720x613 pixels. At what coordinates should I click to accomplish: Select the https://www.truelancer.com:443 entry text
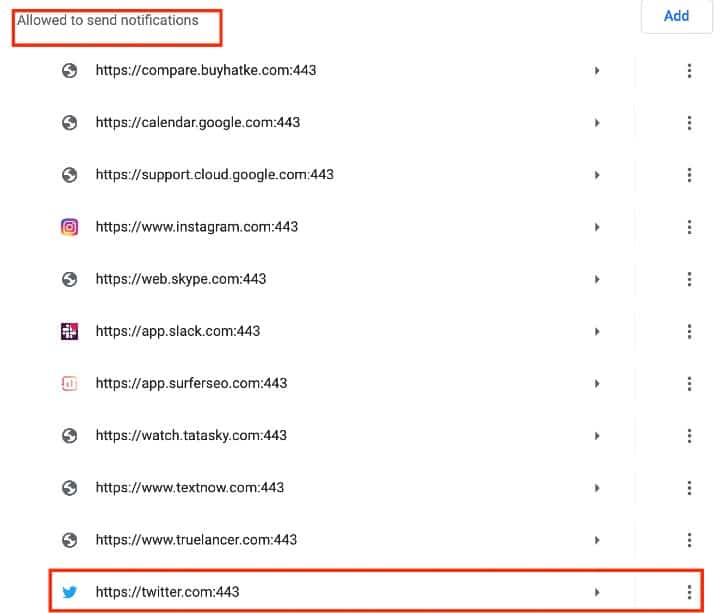[196, 540]
